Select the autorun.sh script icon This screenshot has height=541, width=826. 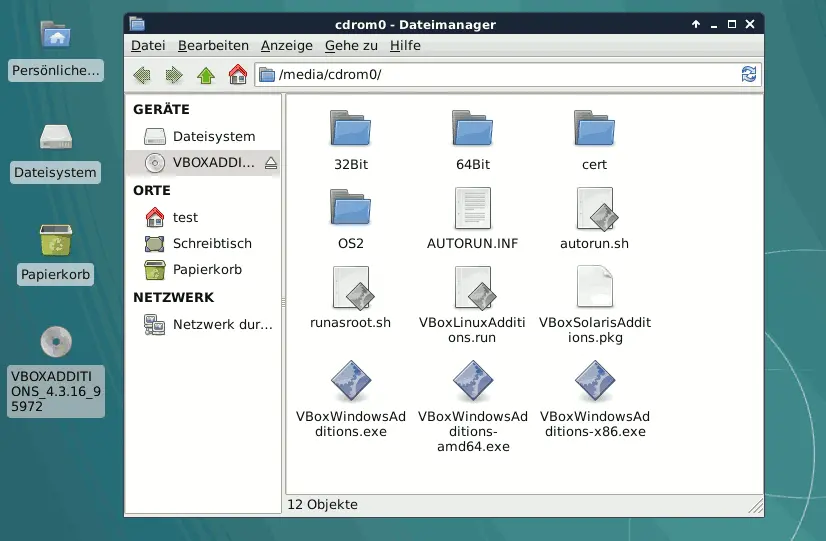tap(596, 209)
